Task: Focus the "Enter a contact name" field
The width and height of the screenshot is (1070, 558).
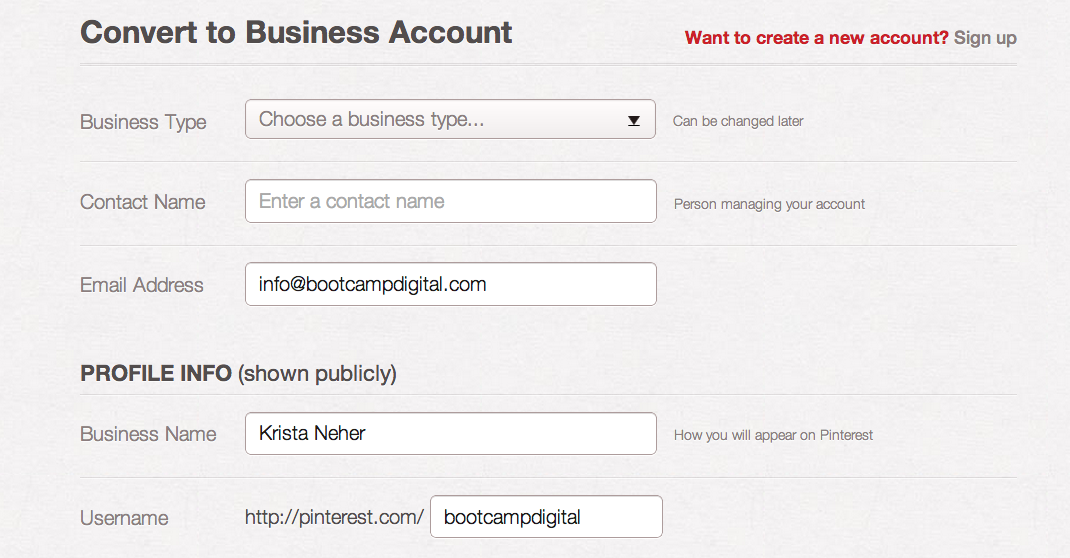Action: [450, 201]
